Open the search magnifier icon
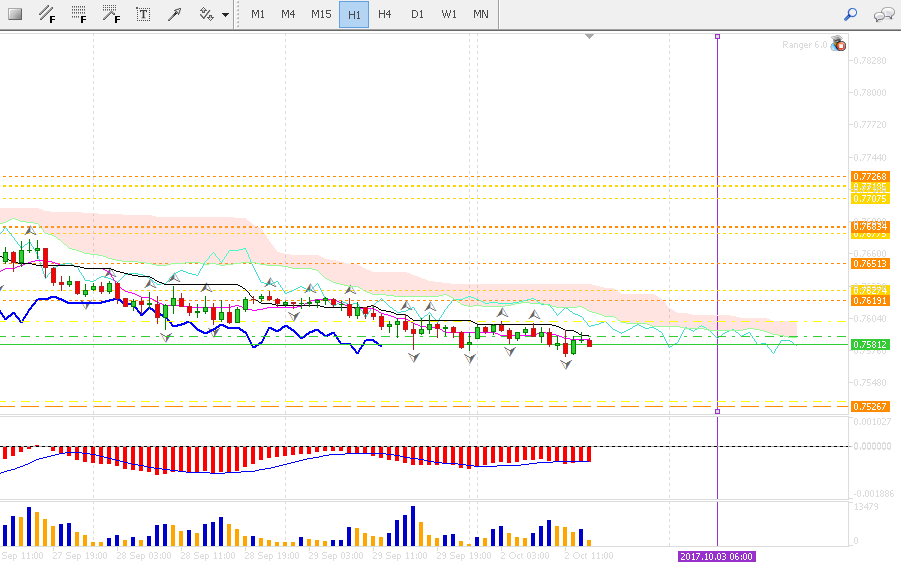This screenshot has height=565, width=901. point(850,14)
